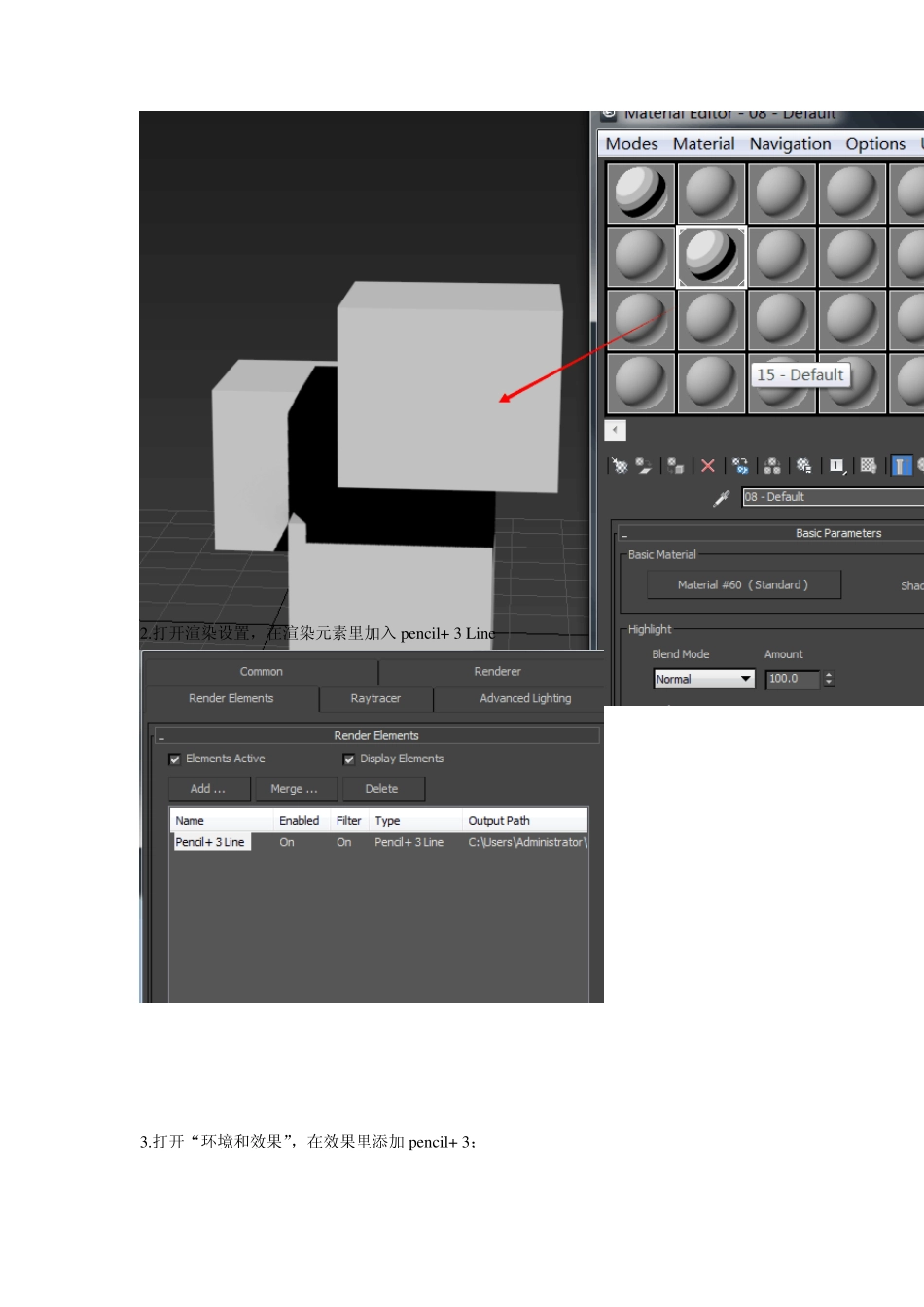Select the sample slot showing 15 - Default tooltip
The height and width of the screenshot is (1307, 924).
pyautogui.click(x=782, y=382)
